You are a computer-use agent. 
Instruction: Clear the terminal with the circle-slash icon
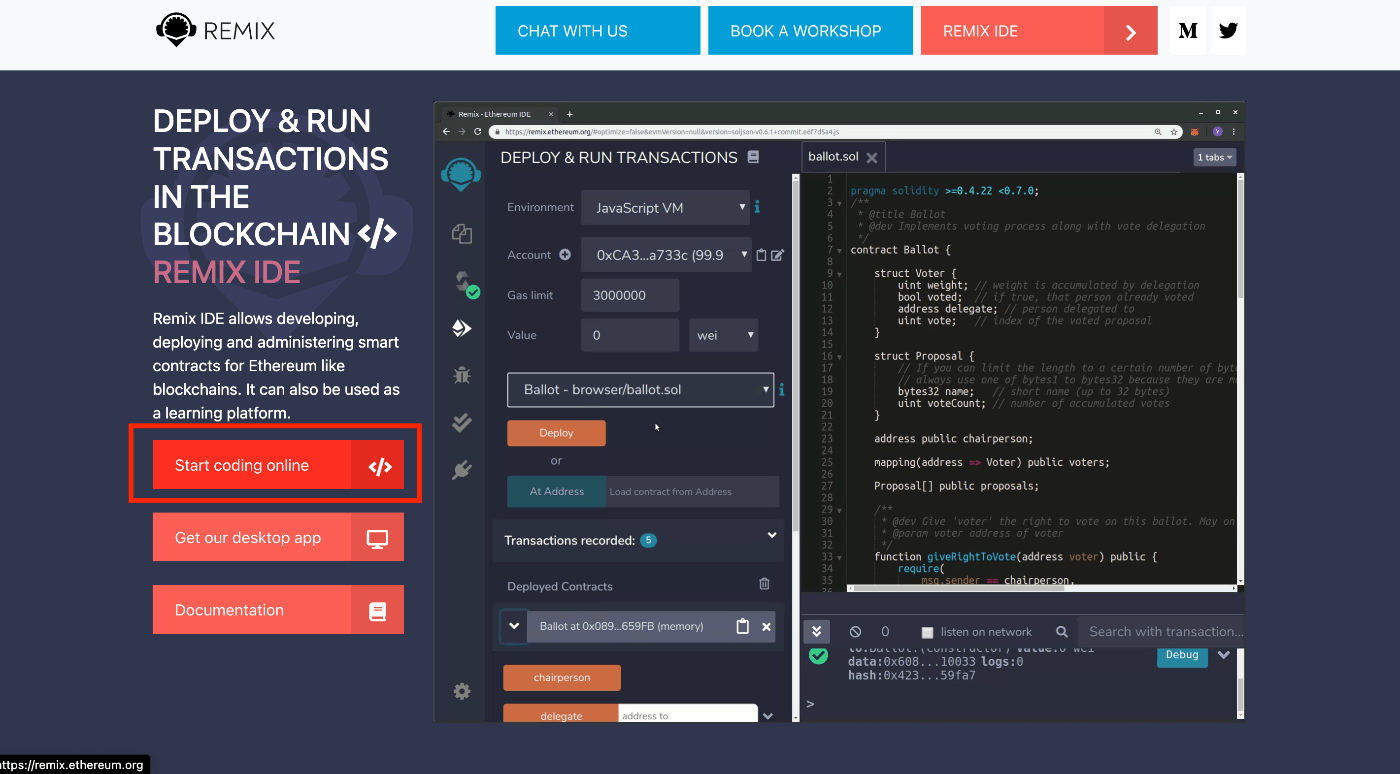855,632
